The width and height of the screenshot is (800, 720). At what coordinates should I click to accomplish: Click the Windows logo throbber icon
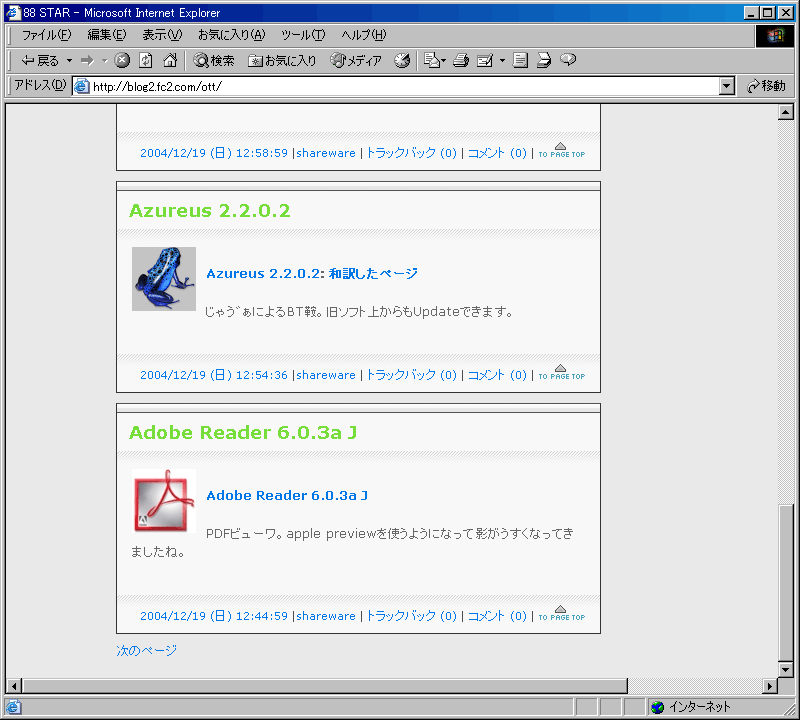click(774, 35)
